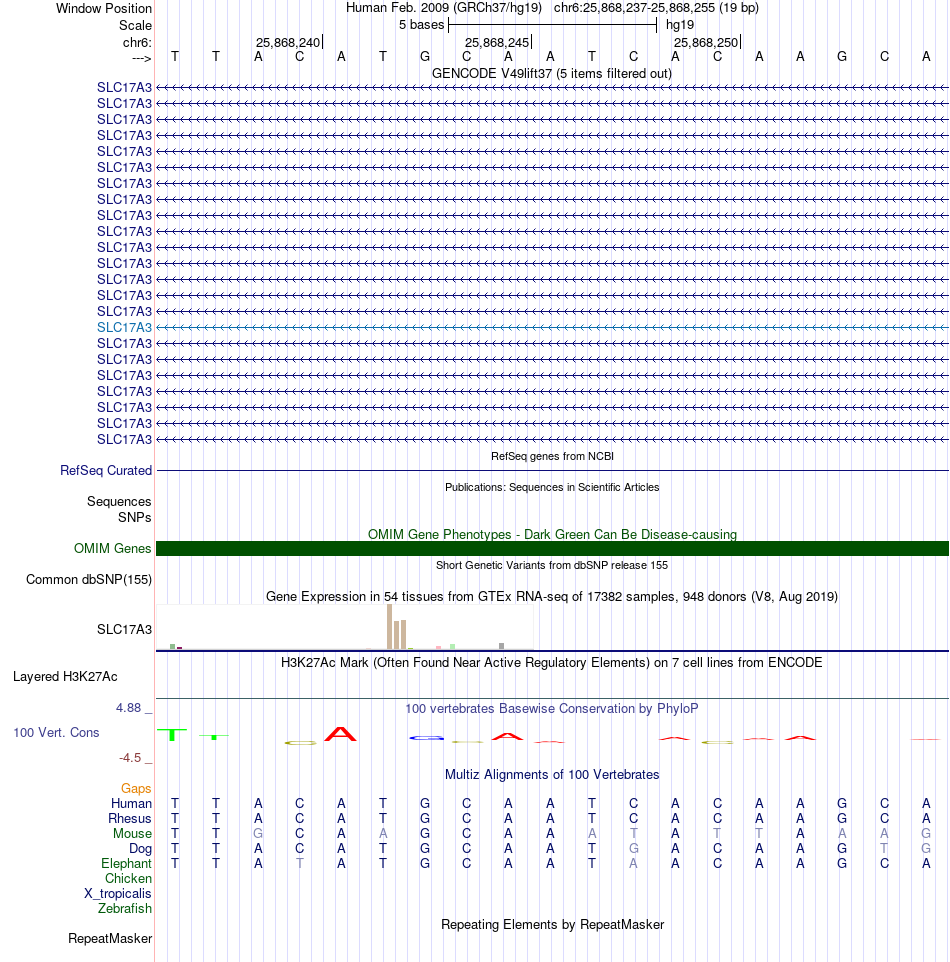950x962 pixels.
Task: Open Repeating Elements by RepeatMasker title
Action: click(x=552, y=925)
